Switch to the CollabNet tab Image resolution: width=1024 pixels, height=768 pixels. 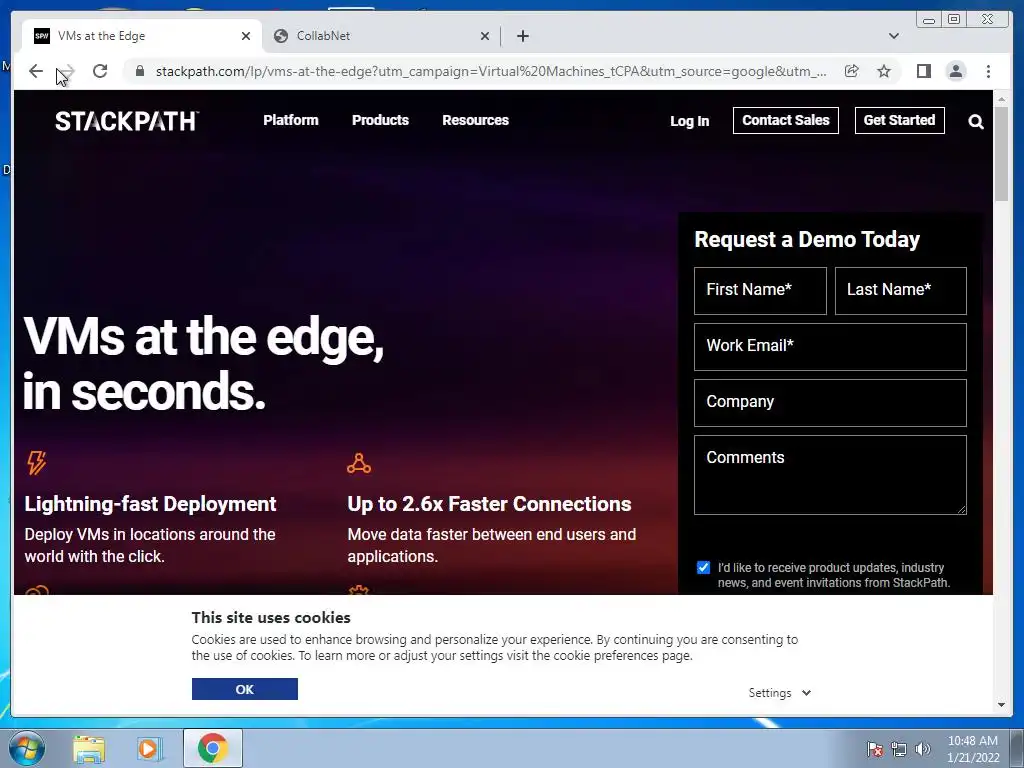(382, 36)
